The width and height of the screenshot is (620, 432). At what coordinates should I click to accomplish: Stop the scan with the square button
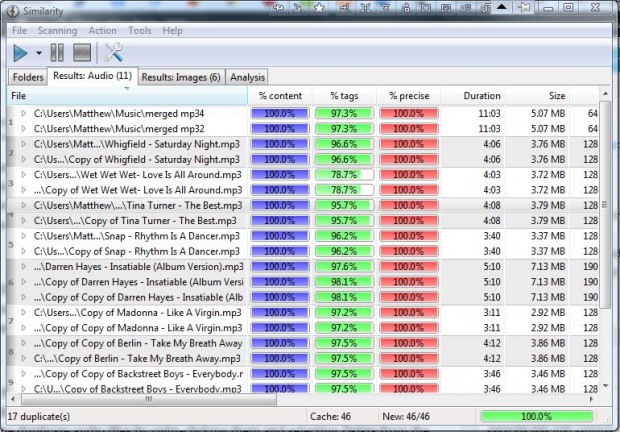pyautogui.click(x=82, y=53)
